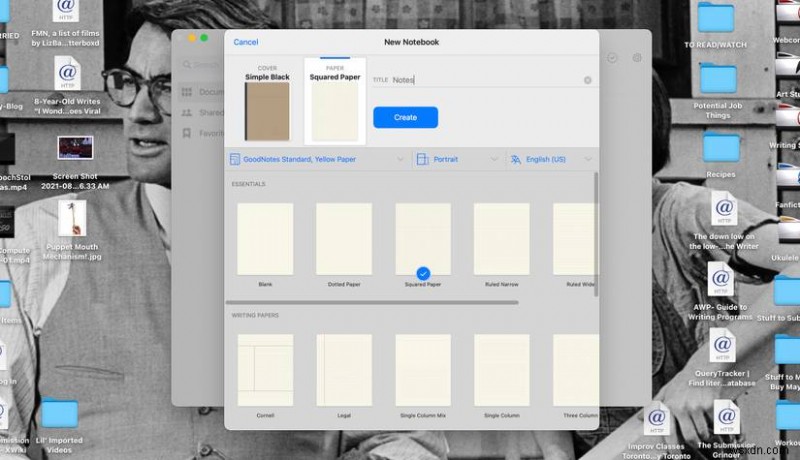Open GoodNotes Standard, Yellow Paper dropdown
The image size is (800, 460).
coord(316,160)
